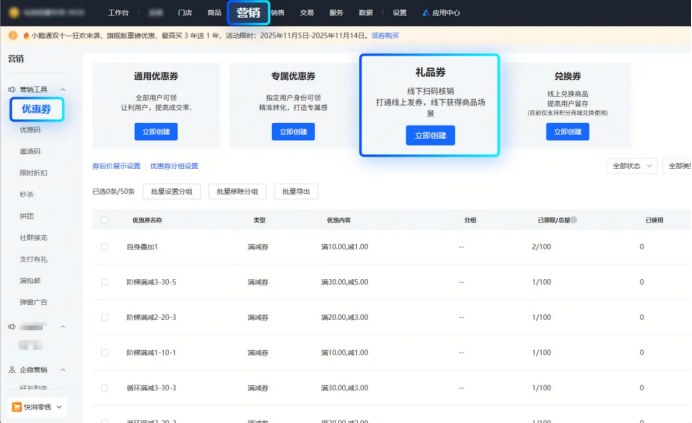
Task: Switch to the 营销 top tab
Action: click(x=248, y=13)
